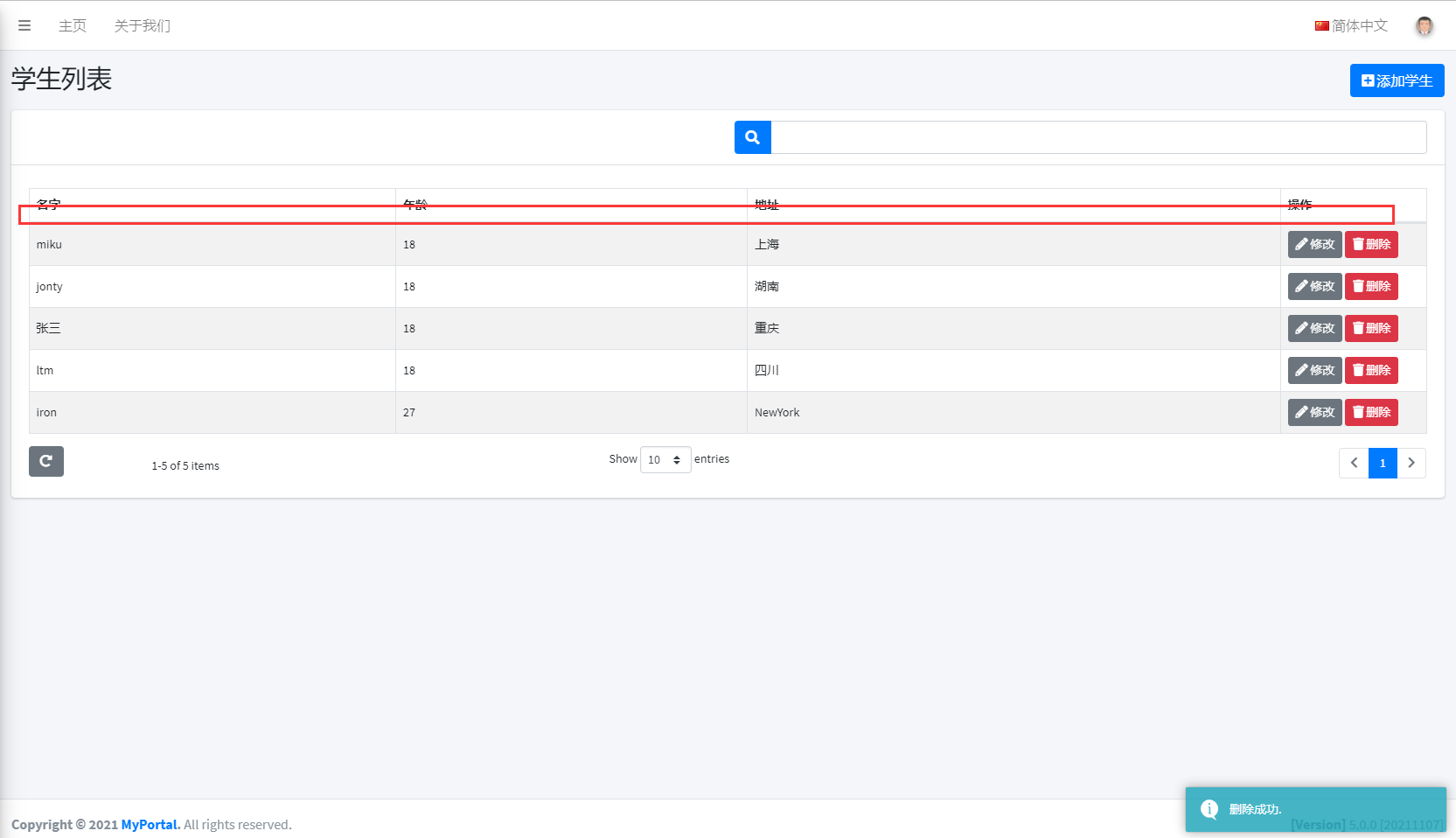This screenshot has height=838, width=1456.
Task: Click the refresh table button
Action: tap(46, 461)
